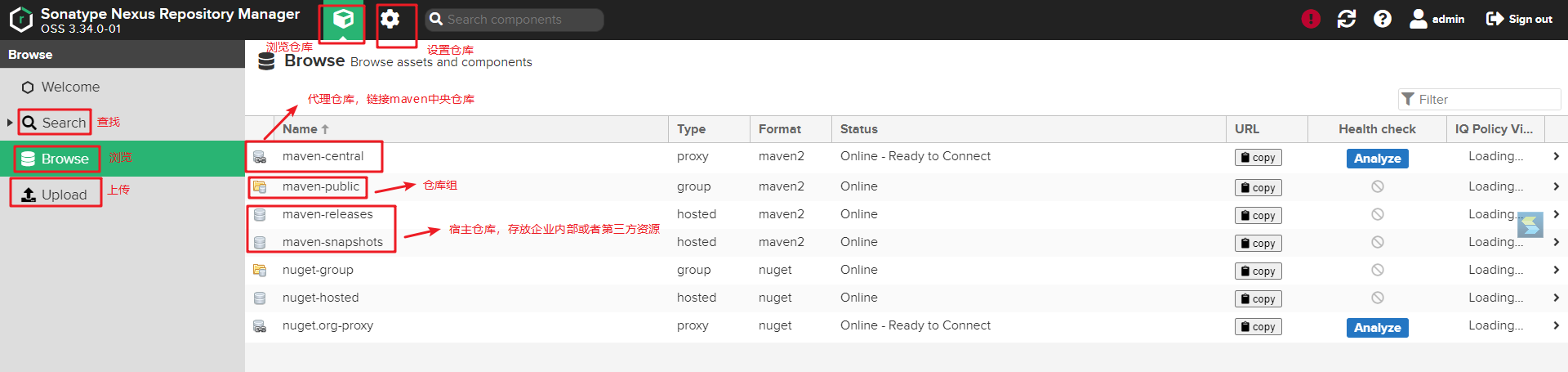The height and width of the screenshot is (372, 1568).
Task: Open the Browse cube icon in header
Action: [343, 19]
